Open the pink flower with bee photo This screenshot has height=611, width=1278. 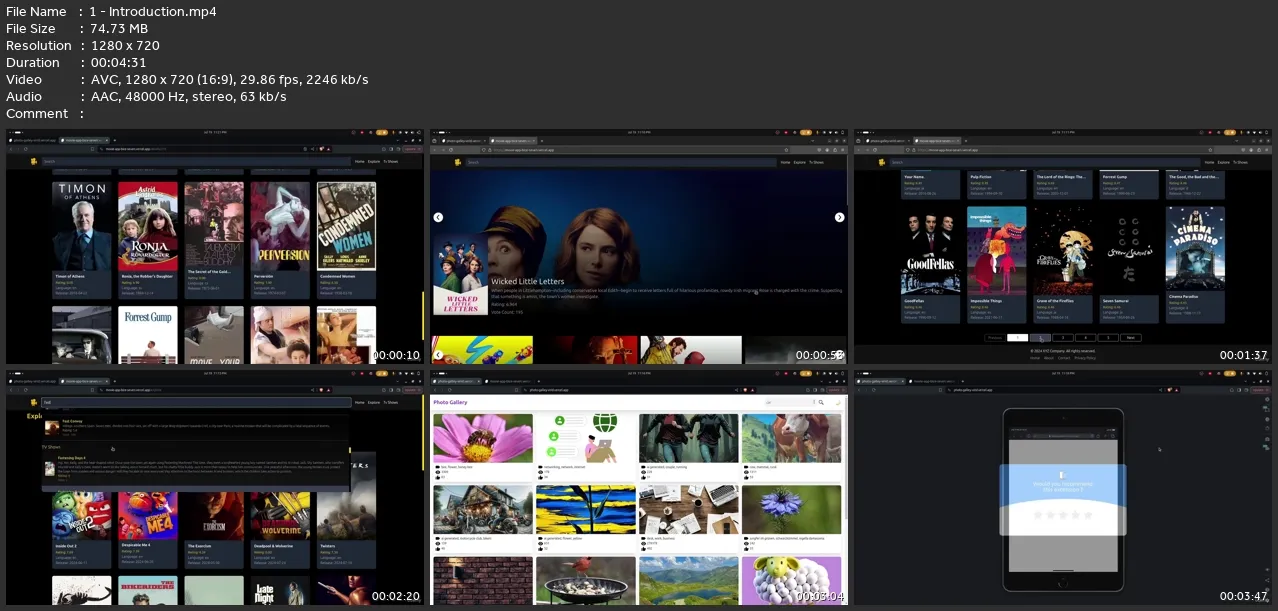point(483,438)
